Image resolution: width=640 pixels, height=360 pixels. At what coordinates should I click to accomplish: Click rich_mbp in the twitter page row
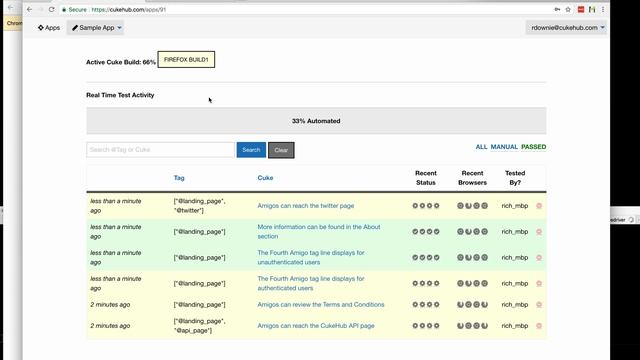515,206
